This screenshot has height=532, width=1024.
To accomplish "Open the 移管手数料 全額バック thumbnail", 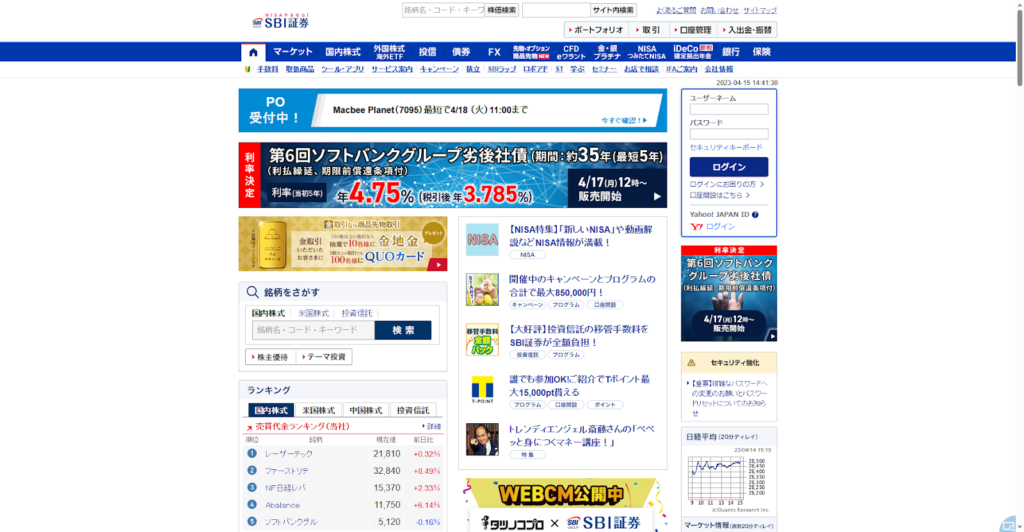I will 482,339.
